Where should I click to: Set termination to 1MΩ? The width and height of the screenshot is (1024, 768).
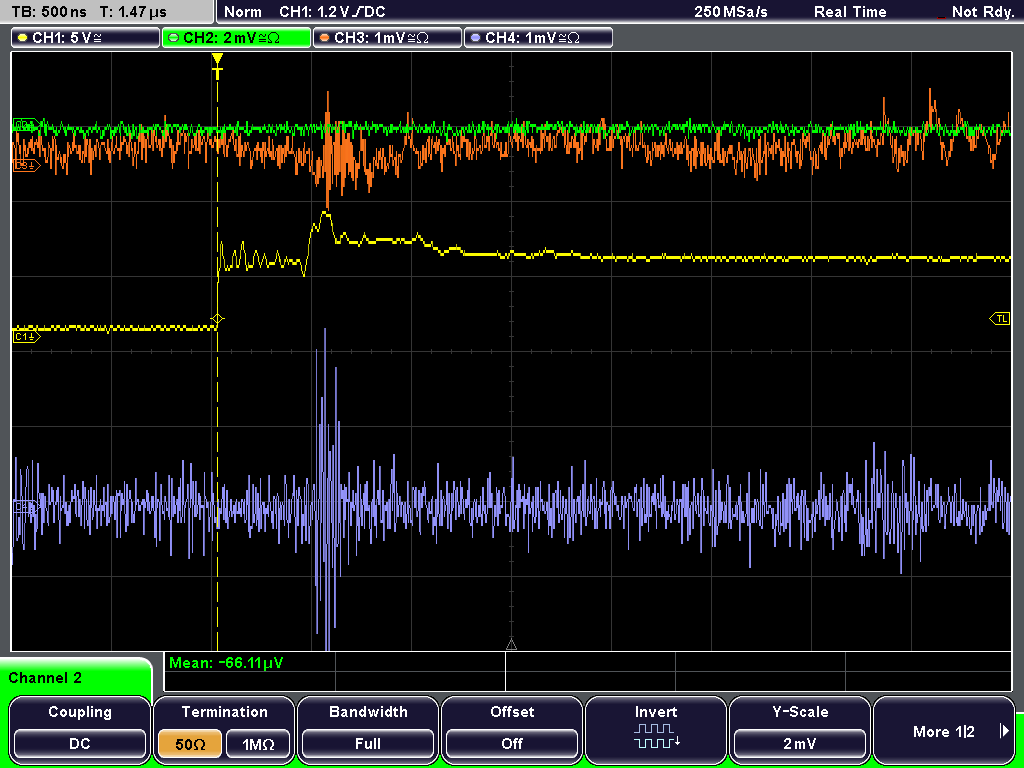pos(258,744)
